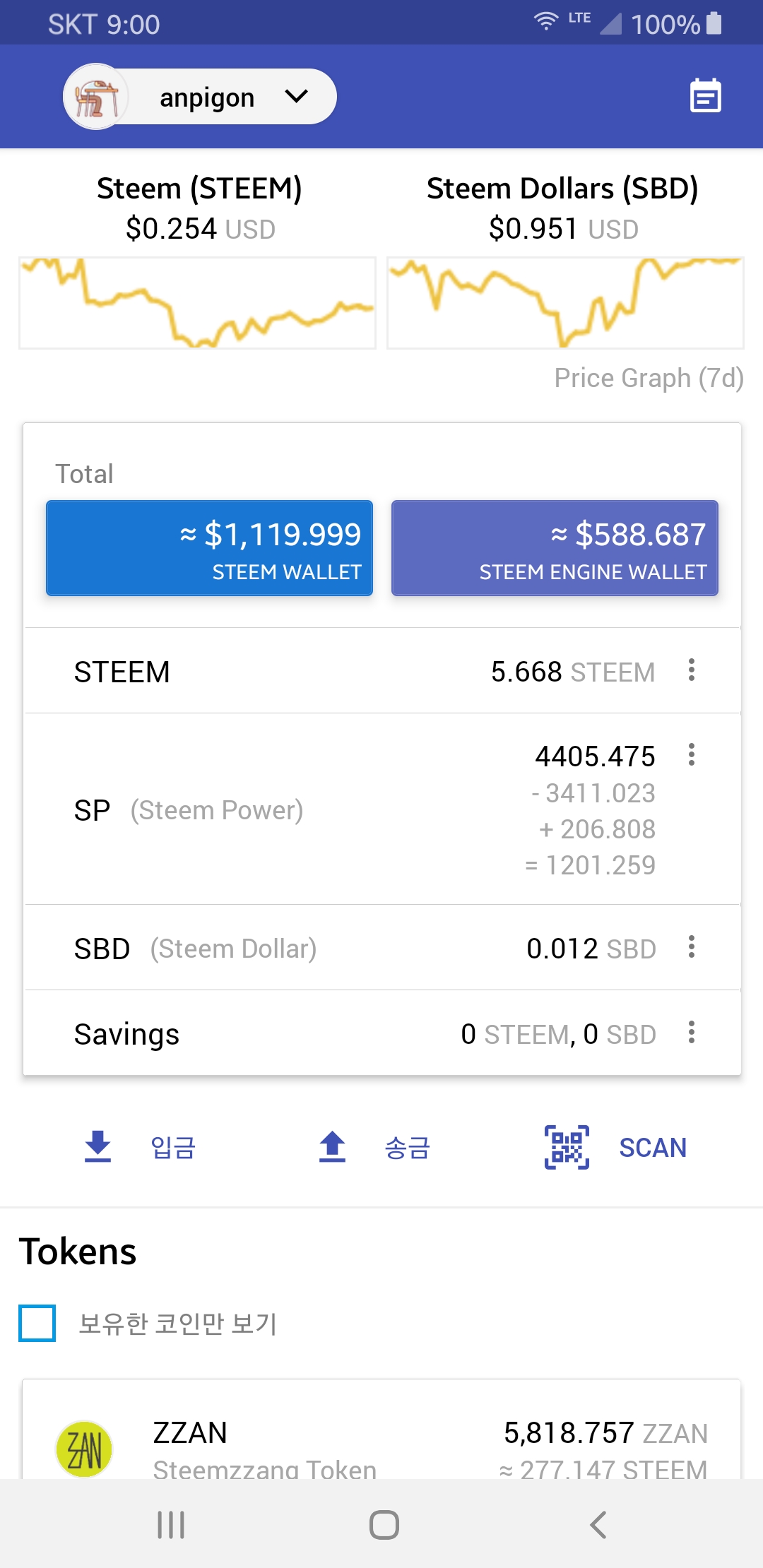This screenshot has height=1568, width=763.
Task: Tap the 송금 send label
Action: 408,1148
